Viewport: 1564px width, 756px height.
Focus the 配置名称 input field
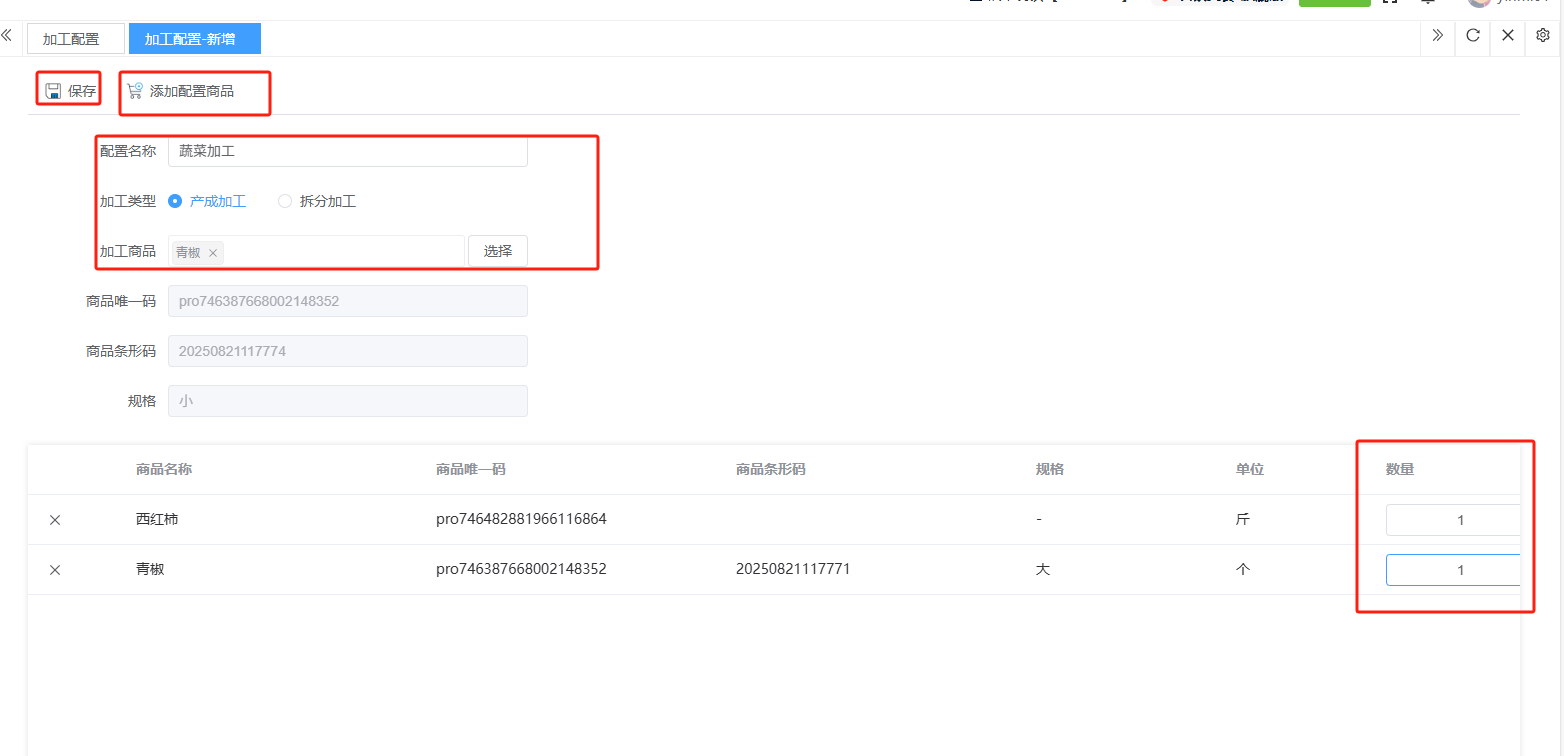coord(347,152)
